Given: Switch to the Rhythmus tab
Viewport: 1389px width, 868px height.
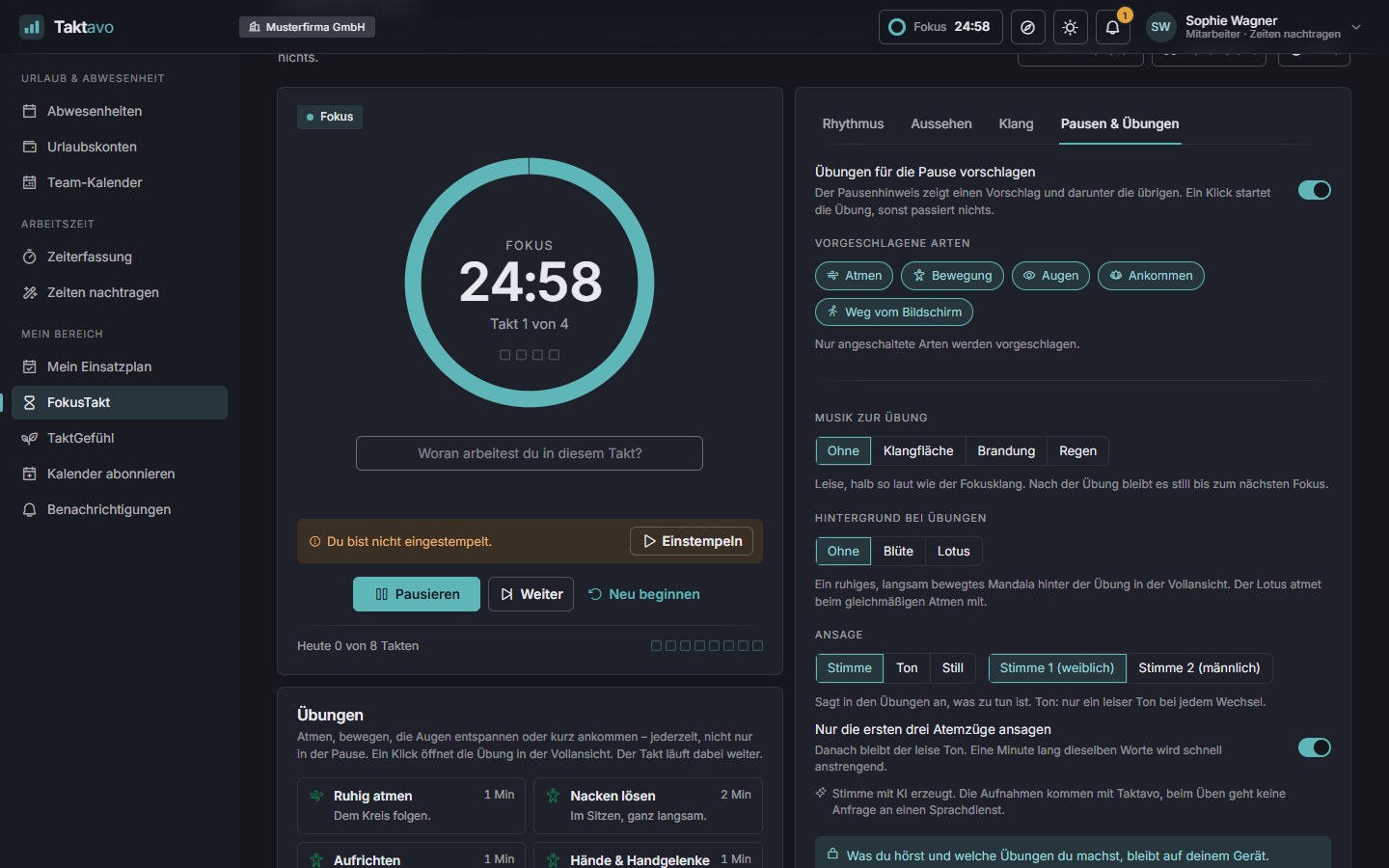Looking at the screenshot, I should tap(853, 123).
